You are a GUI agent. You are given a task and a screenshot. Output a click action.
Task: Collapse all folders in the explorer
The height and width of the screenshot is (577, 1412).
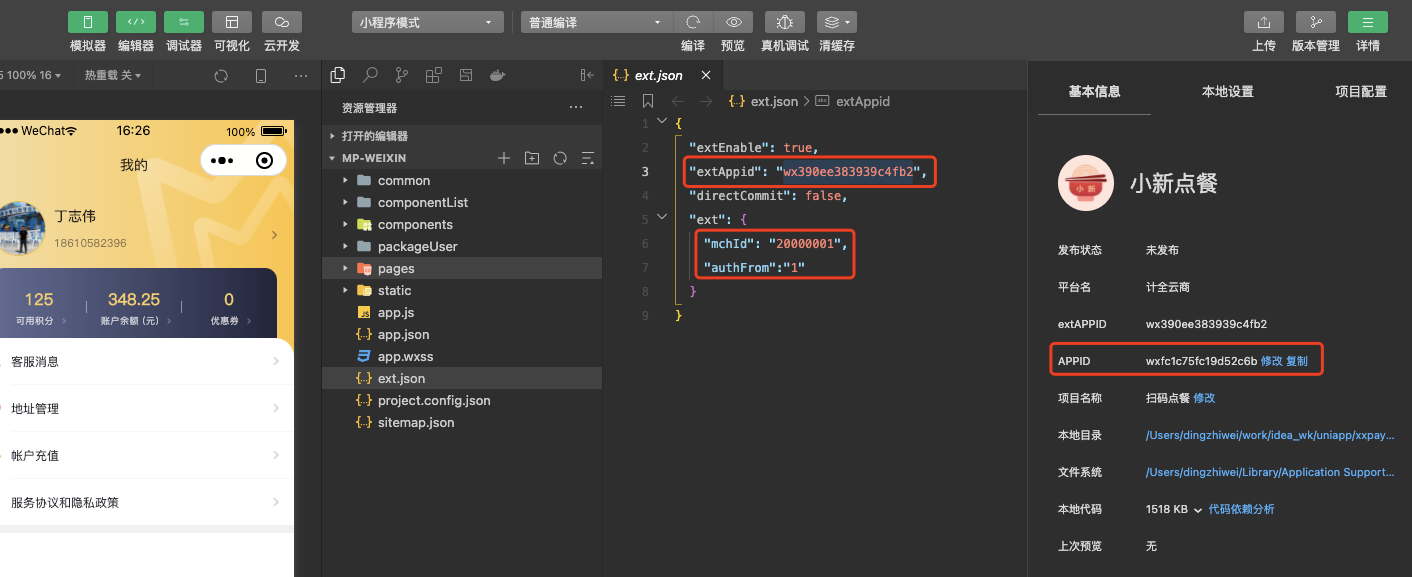[x=588, y=158]
